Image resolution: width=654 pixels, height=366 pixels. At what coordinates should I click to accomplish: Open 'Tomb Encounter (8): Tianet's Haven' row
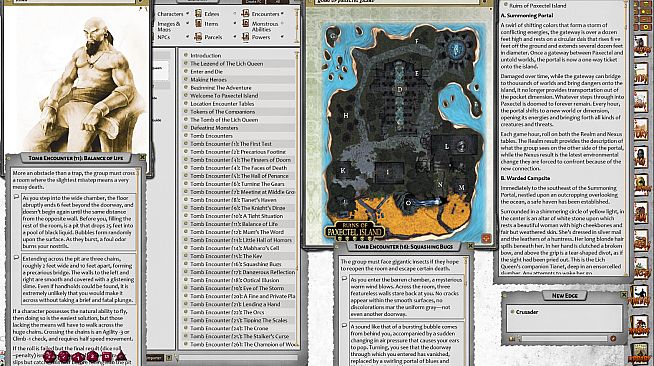point(240,200)
